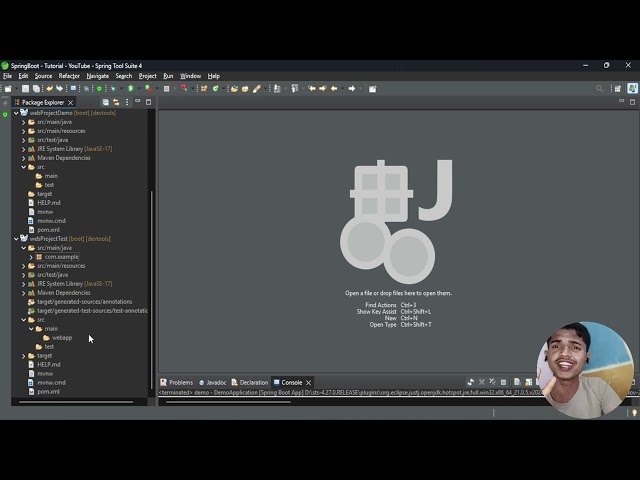Click console Relaunch icon
The image size is (640, 480).
click(471, 382)
